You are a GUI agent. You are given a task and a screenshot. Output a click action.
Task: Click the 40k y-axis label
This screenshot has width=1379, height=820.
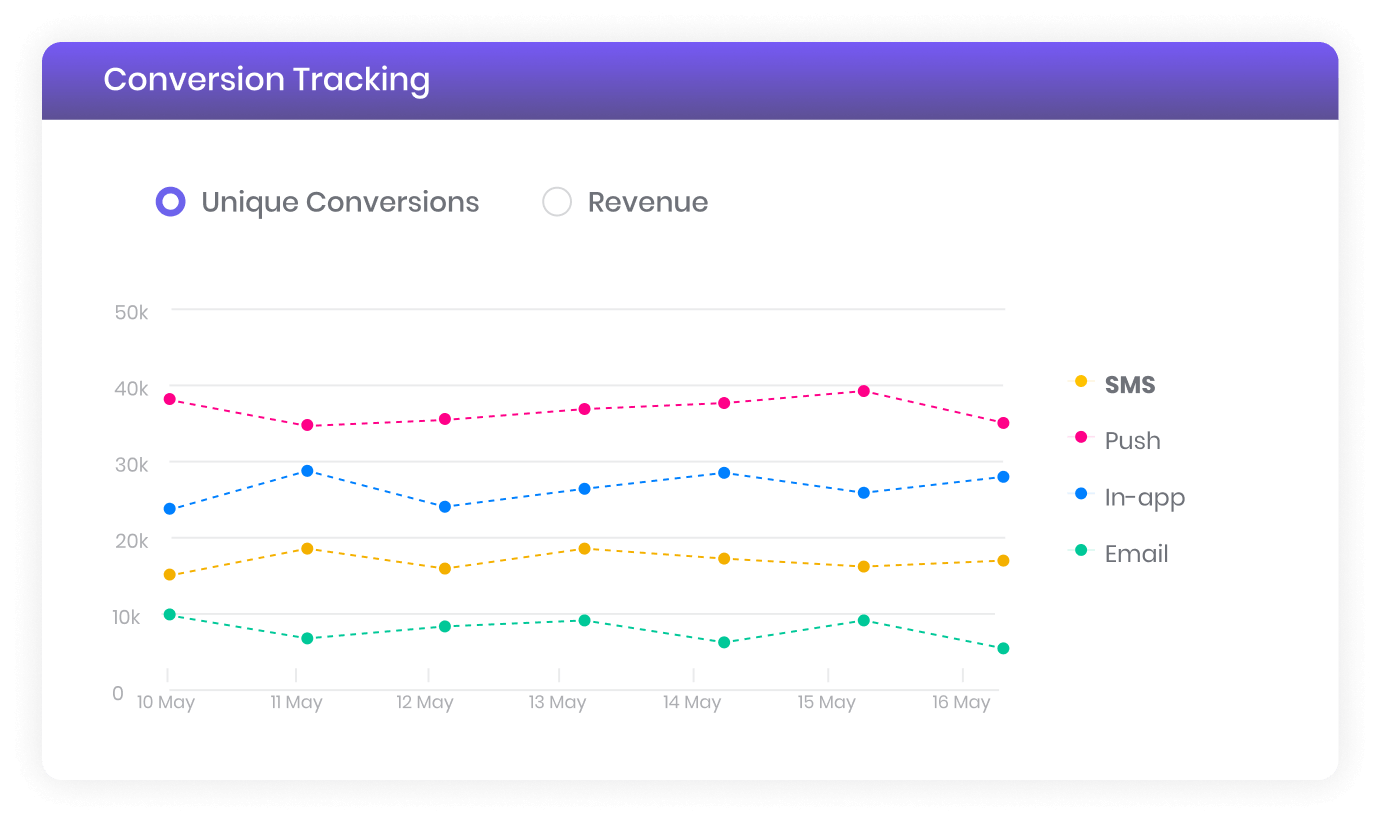pyautogui.click(x=131, y=389)
